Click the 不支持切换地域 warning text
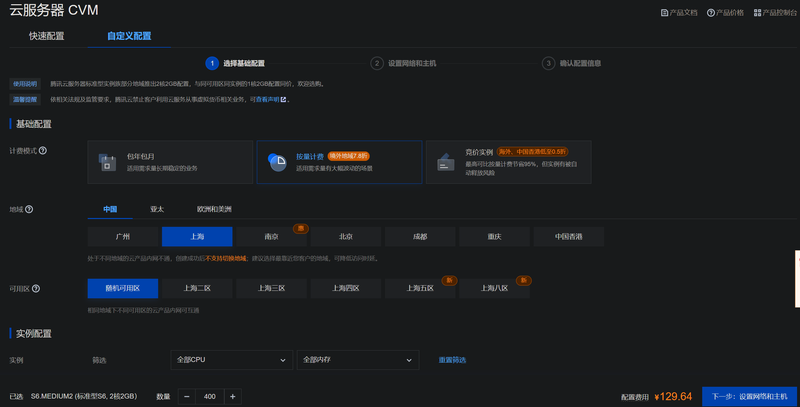800x407 pixels. [226, 259]
